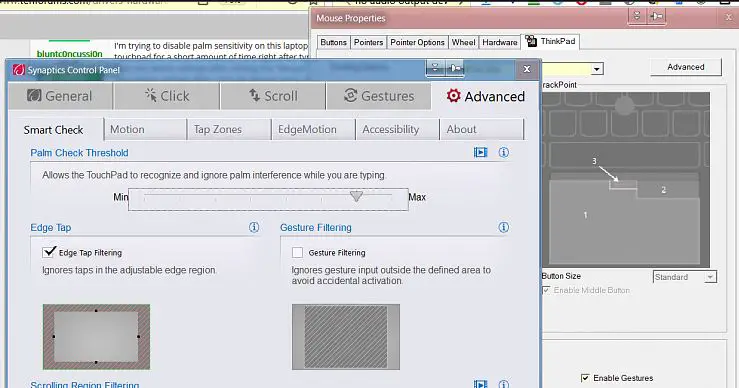Click the Palm Check Threshold heading
This screenshot has width=739, height=388.
[x=79, y=153]
